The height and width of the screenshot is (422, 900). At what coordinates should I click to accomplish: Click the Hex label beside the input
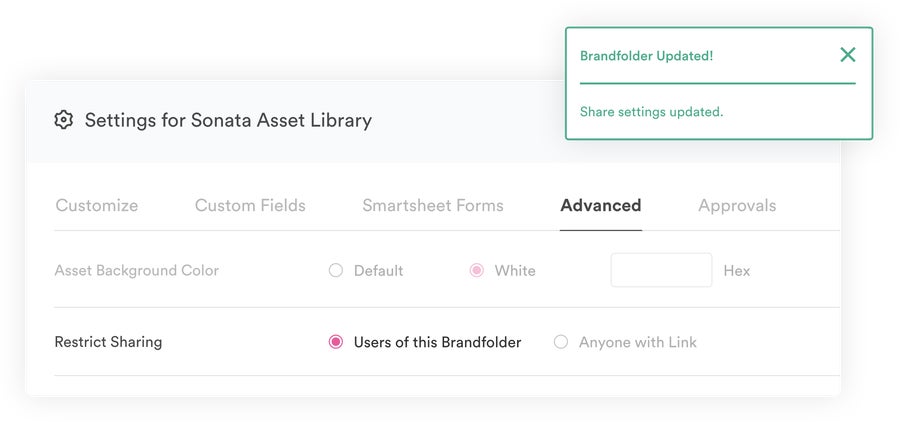point(736,271)
